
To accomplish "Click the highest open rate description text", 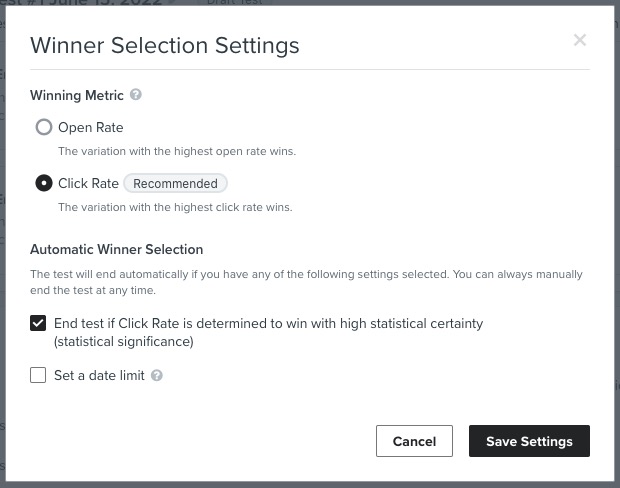I will coord(176,152).
